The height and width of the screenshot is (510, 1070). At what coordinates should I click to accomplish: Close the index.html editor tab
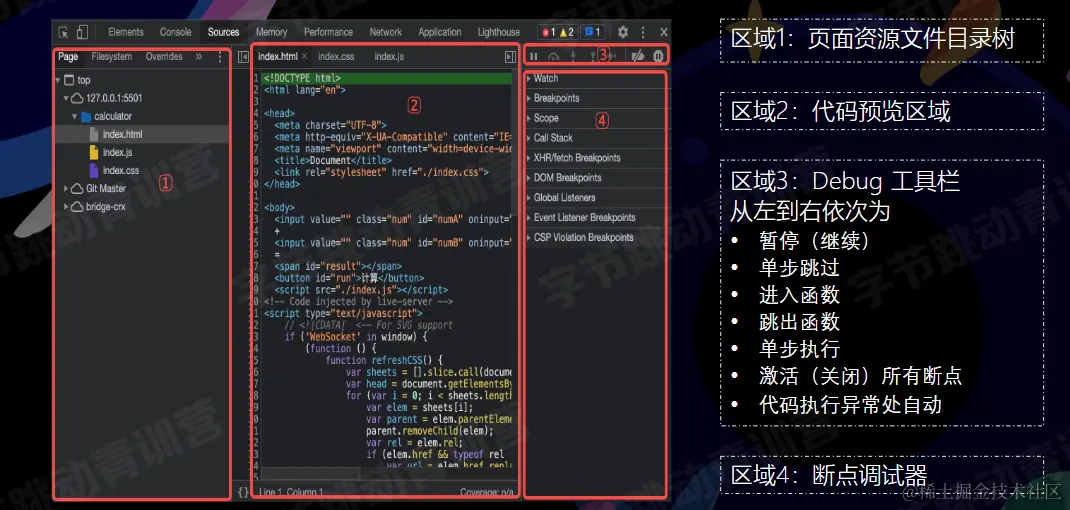pos(304,56)
